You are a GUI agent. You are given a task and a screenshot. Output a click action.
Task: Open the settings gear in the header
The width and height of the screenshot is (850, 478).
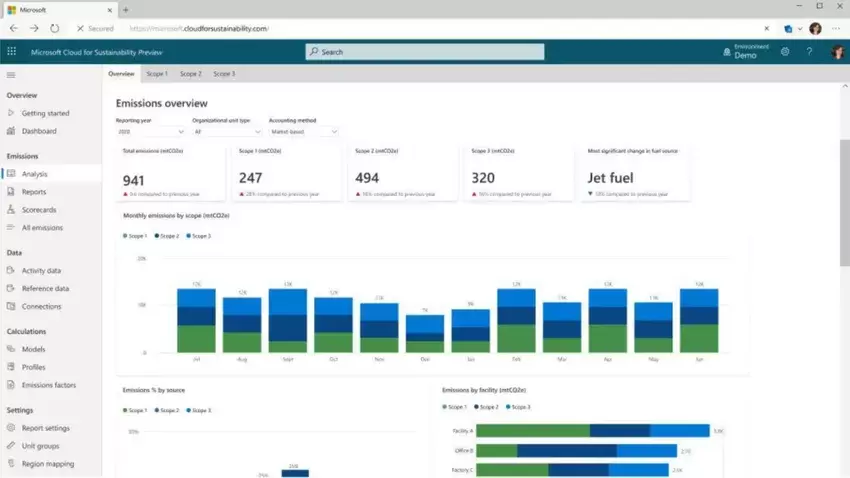tap(785, 51)
